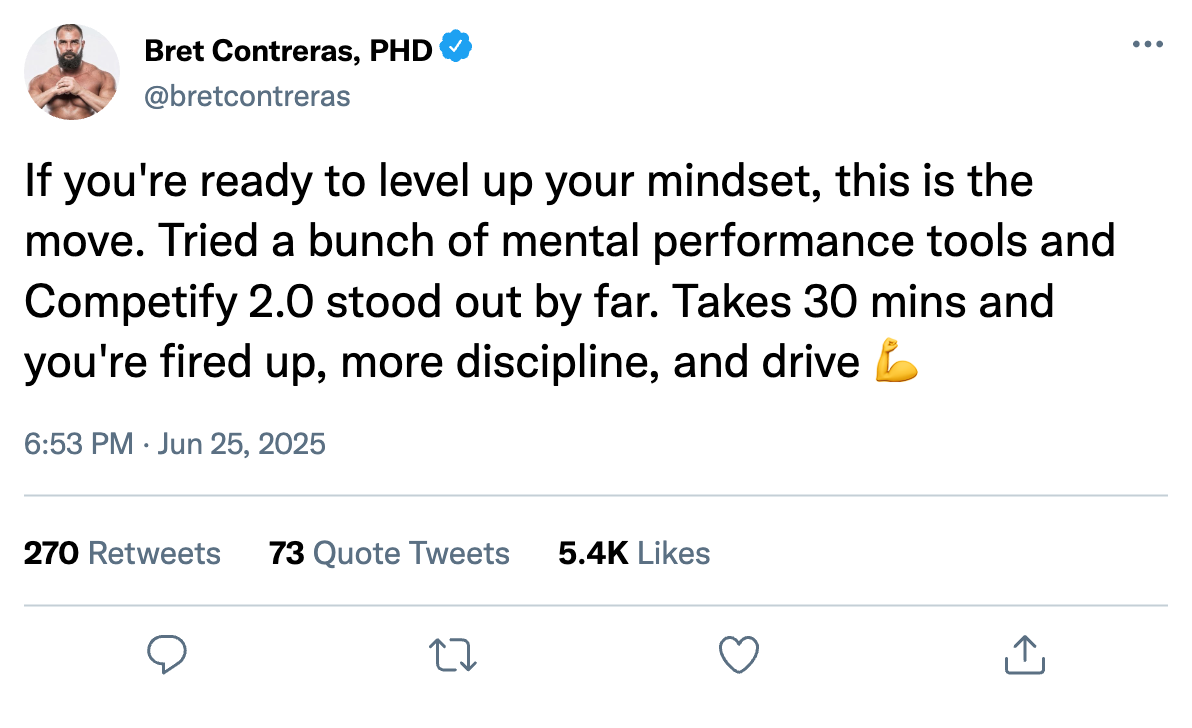Click the Jun 25, 2025 date

coord(241,444)
